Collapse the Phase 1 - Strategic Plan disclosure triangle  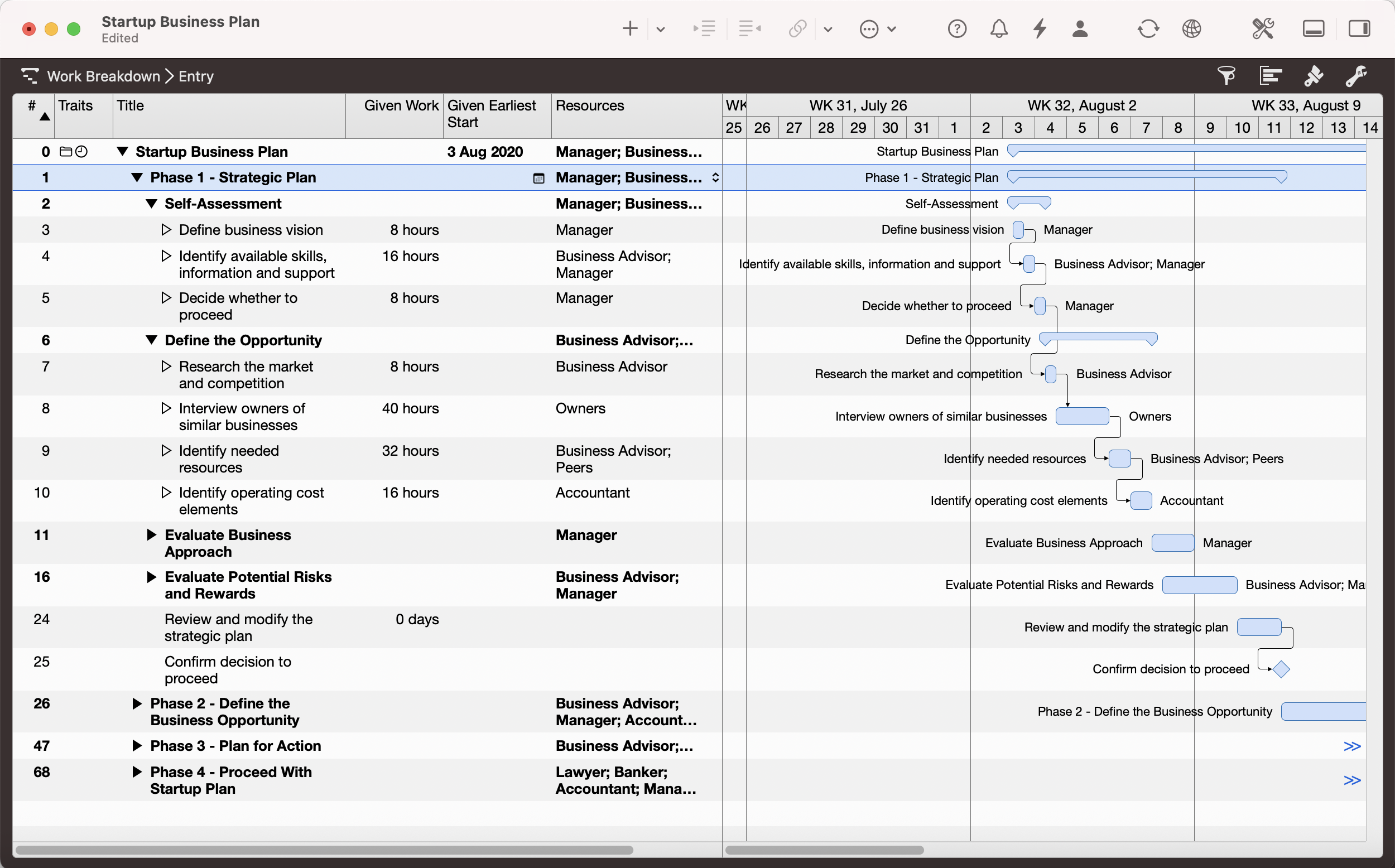[x=137, y=177]
